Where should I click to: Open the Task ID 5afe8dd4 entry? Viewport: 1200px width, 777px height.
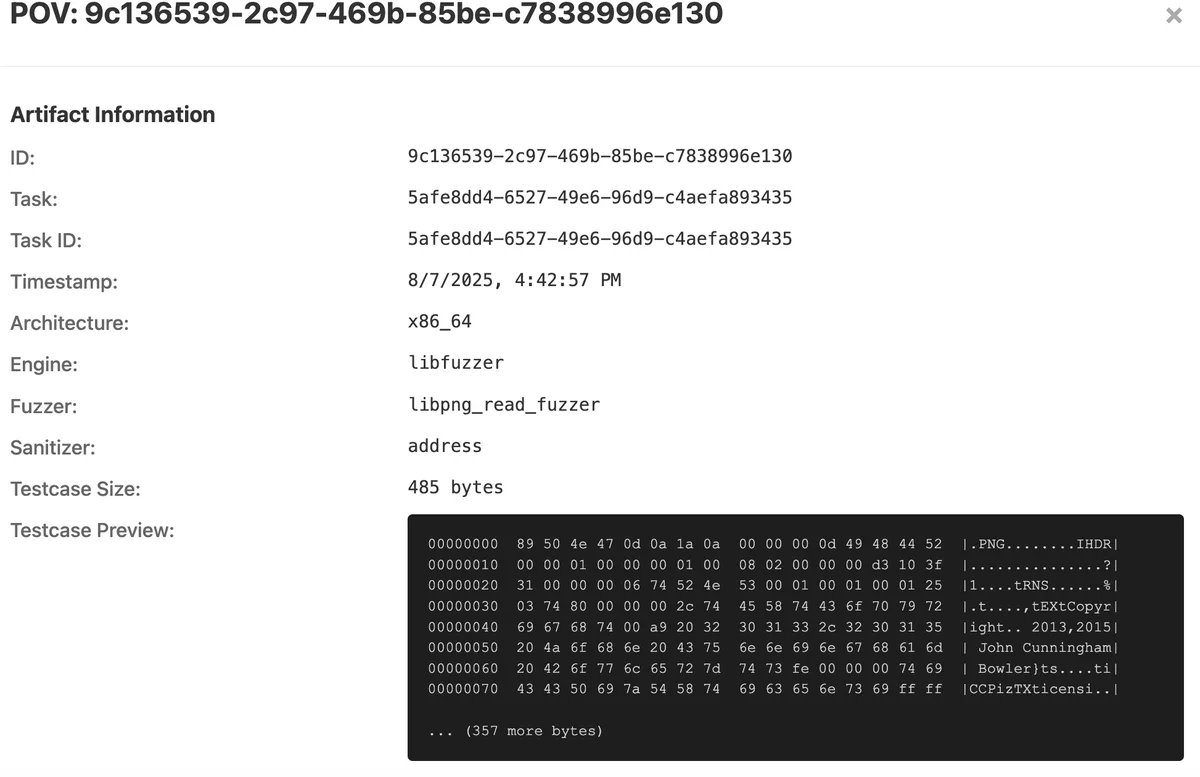599,238
